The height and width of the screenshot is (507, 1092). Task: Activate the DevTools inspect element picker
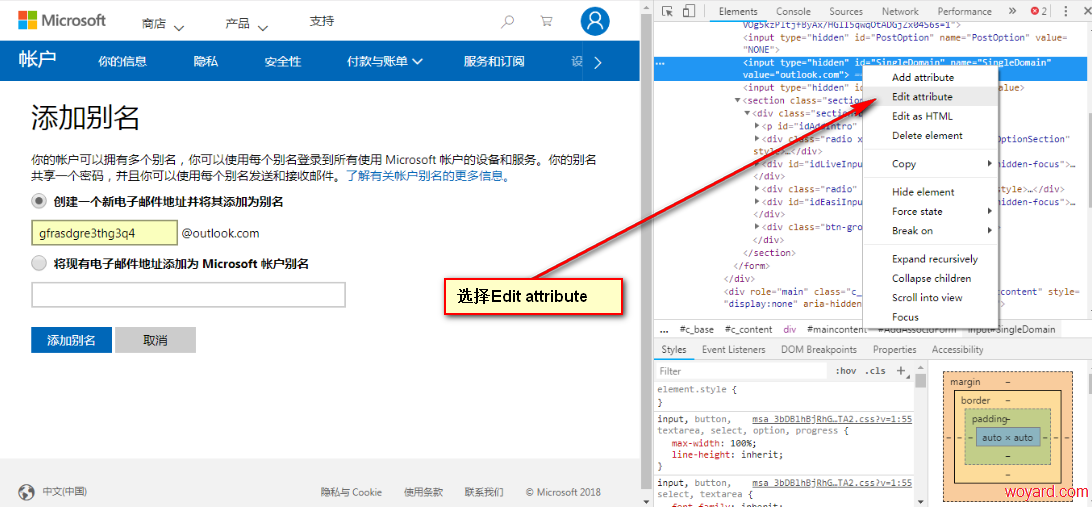[x=667, y=11]
